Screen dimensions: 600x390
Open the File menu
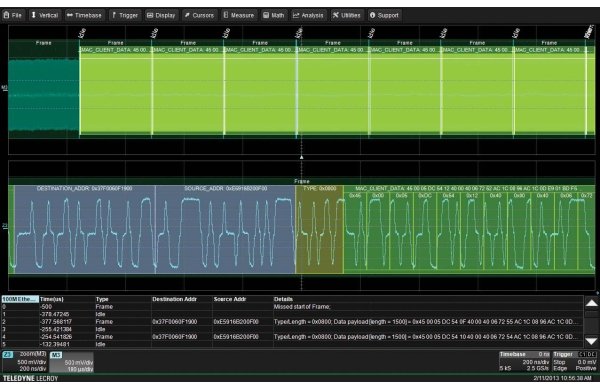13,15
